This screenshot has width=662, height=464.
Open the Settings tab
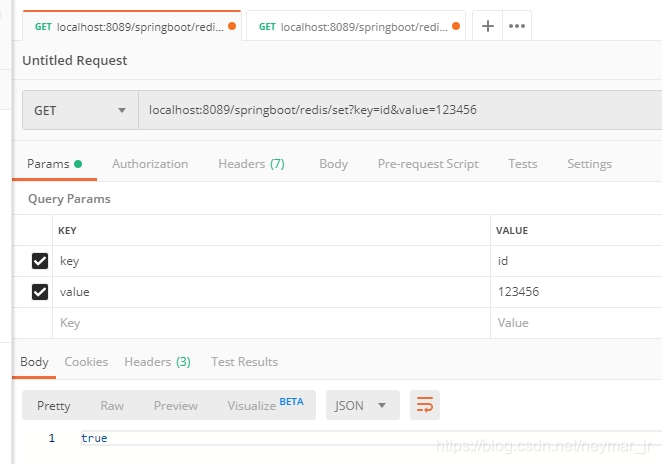point(589,164)
